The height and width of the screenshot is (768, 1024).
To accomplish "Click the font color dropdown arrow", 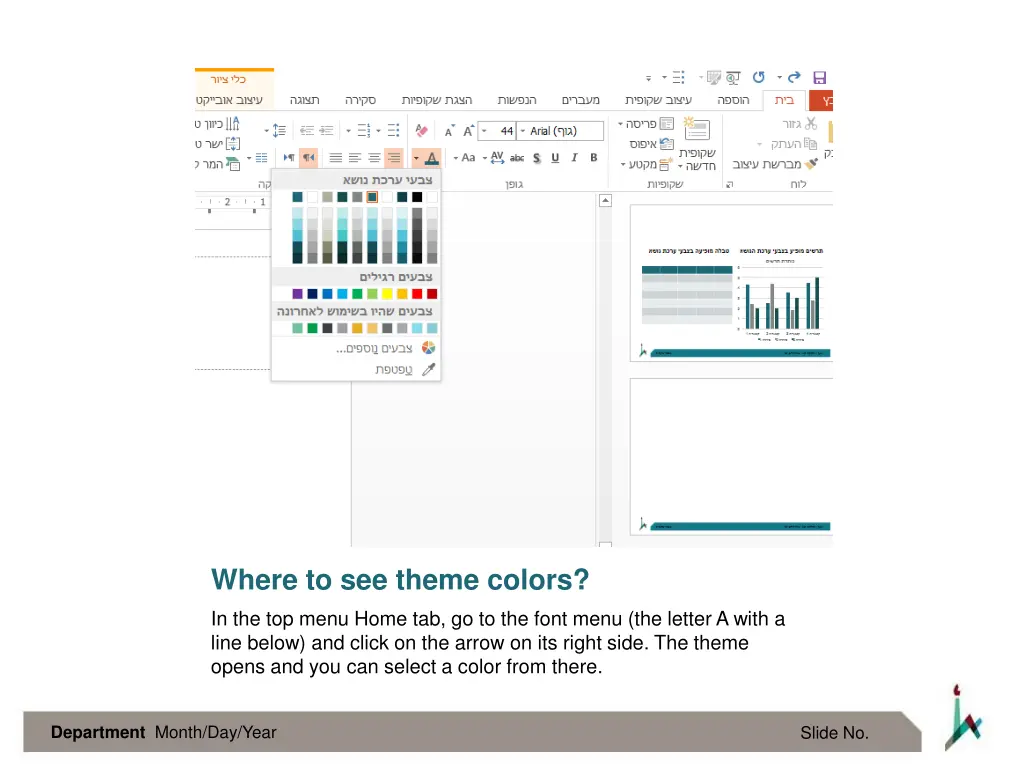I will click(x=415, y=158).
